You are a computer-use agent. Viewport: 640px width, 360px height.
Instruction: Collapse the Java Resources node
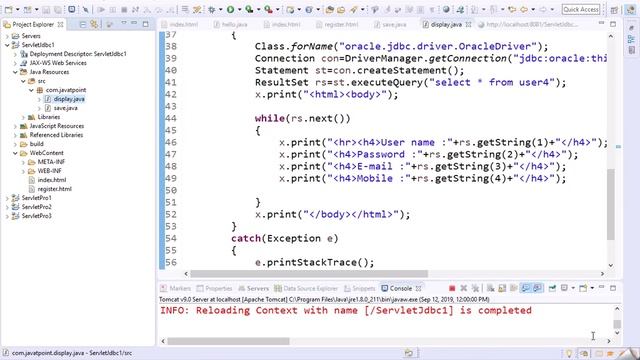tap(15, 72)
